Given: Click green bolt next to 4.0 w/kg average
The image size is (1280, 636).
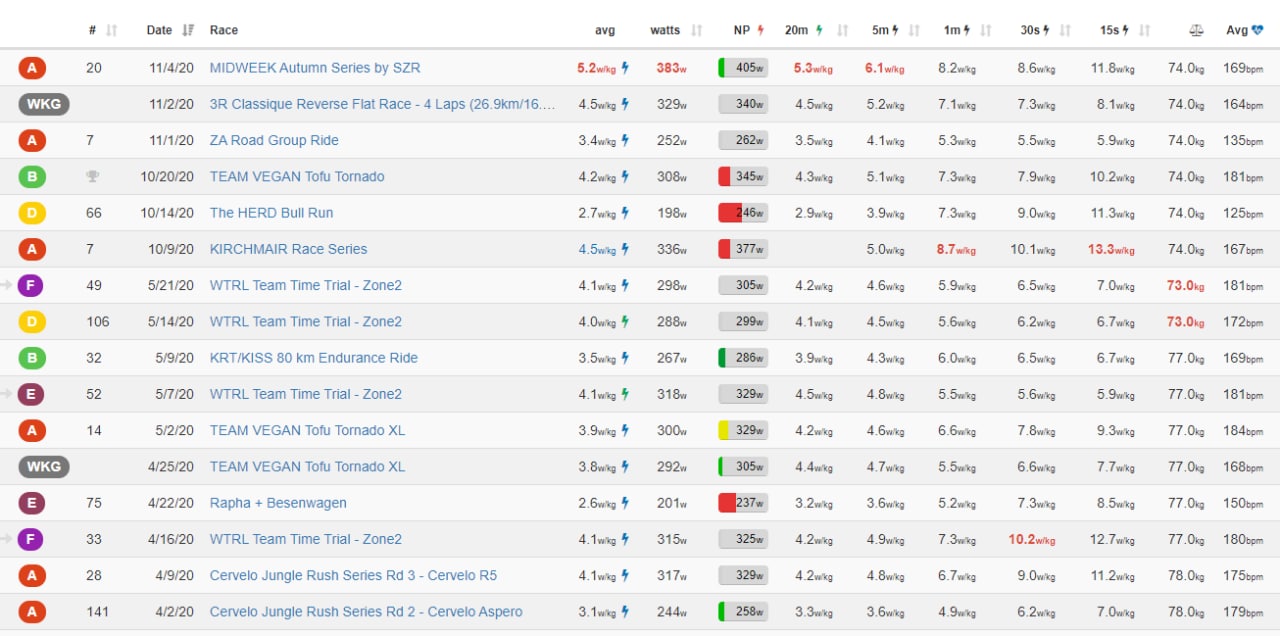Looking at the screenshot, I should tap(625, 322).
